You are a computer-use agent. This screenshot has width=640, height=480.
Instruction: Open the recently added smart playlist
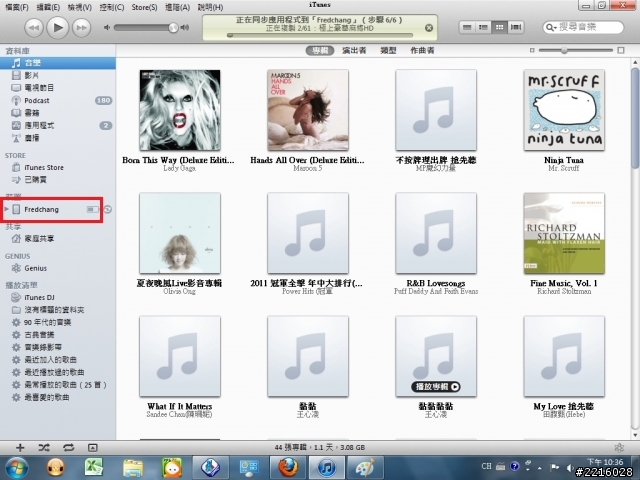click(x=58, y=360)
